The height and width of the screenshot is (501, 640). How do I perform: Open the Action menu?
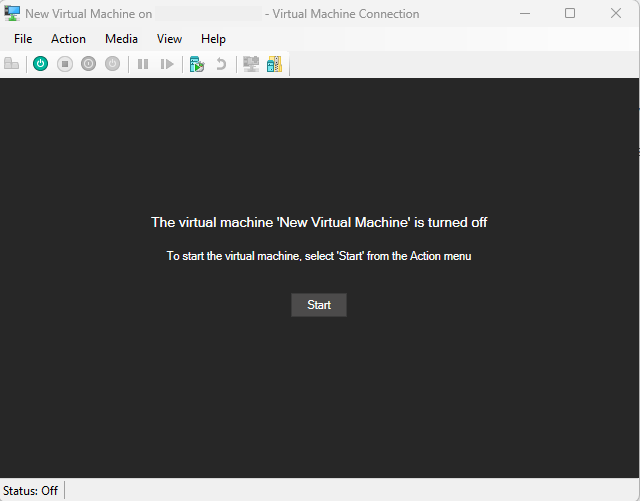click(x=68, y=39)
